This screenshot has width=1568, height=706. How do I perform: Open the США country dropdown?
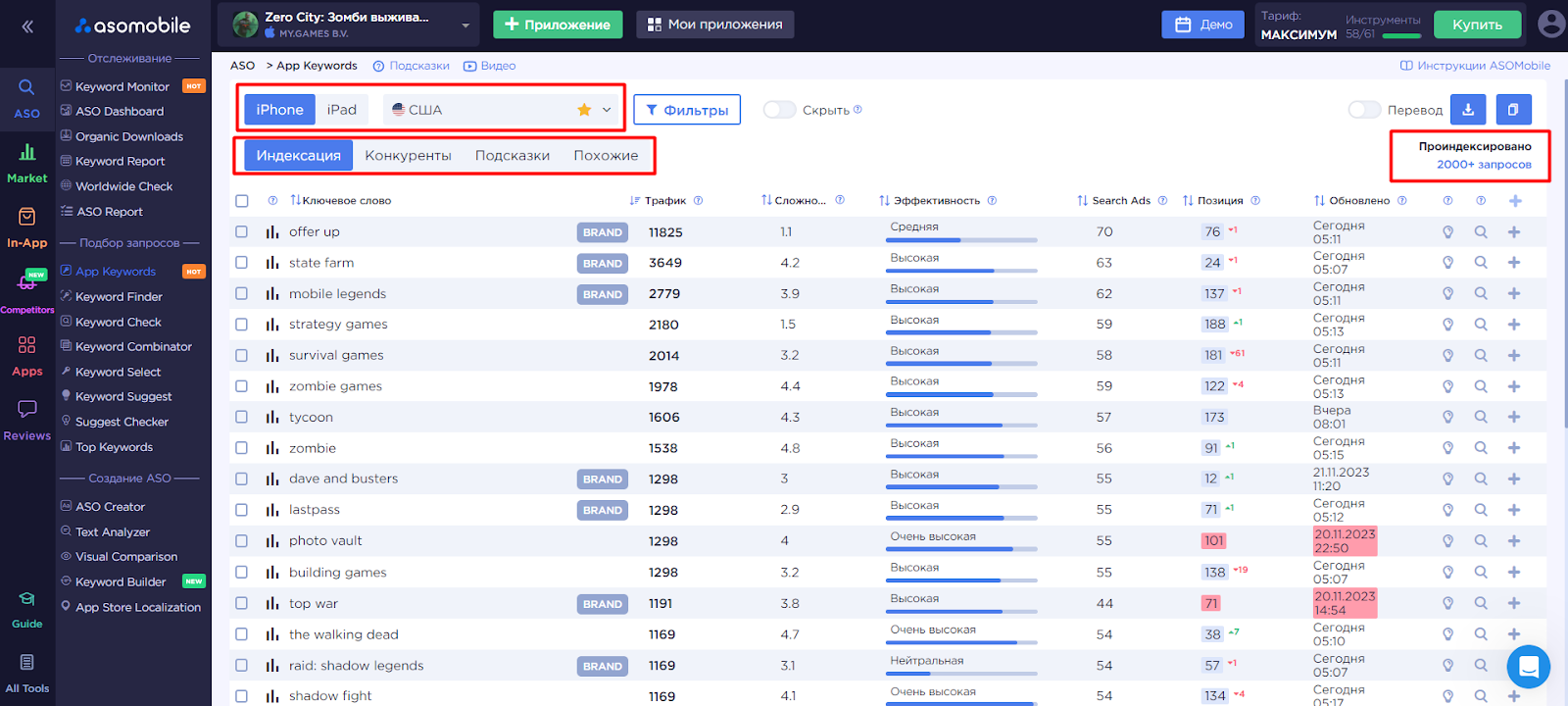[x=501, y=110]
